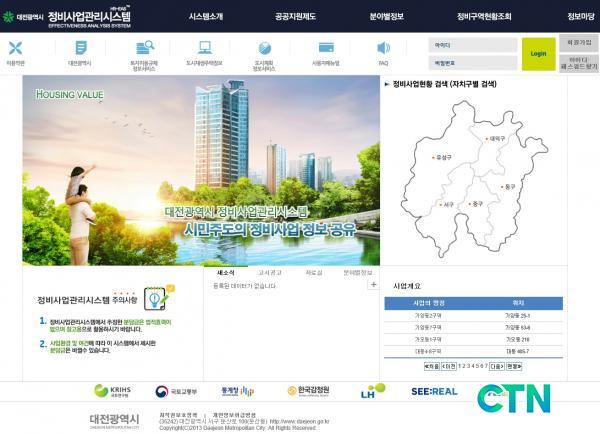600x434 pixels.
Task: Open the 한국감정원 logo link
Action: [x=308, y=390]
